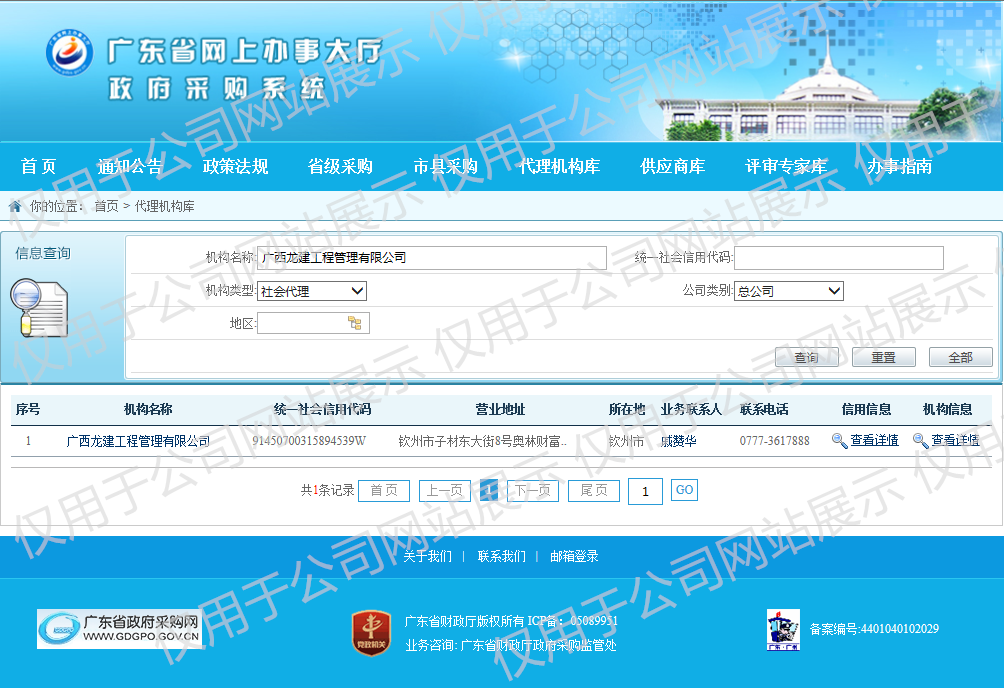Open the 备案编号:4401040102029 filing link
This screenshot has height=689, width=1004.
pyautogui.click(x=875, y=629)
